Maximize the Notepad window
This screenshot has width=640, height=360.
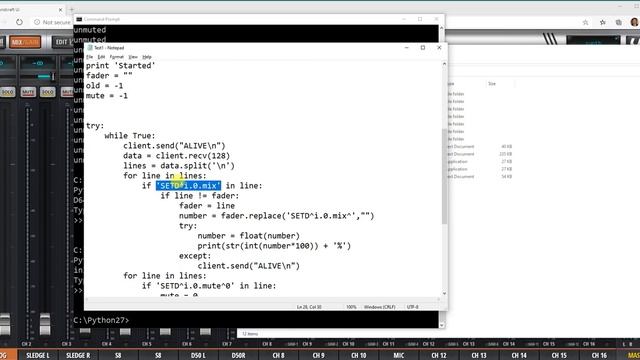click(x=423, y=48)
